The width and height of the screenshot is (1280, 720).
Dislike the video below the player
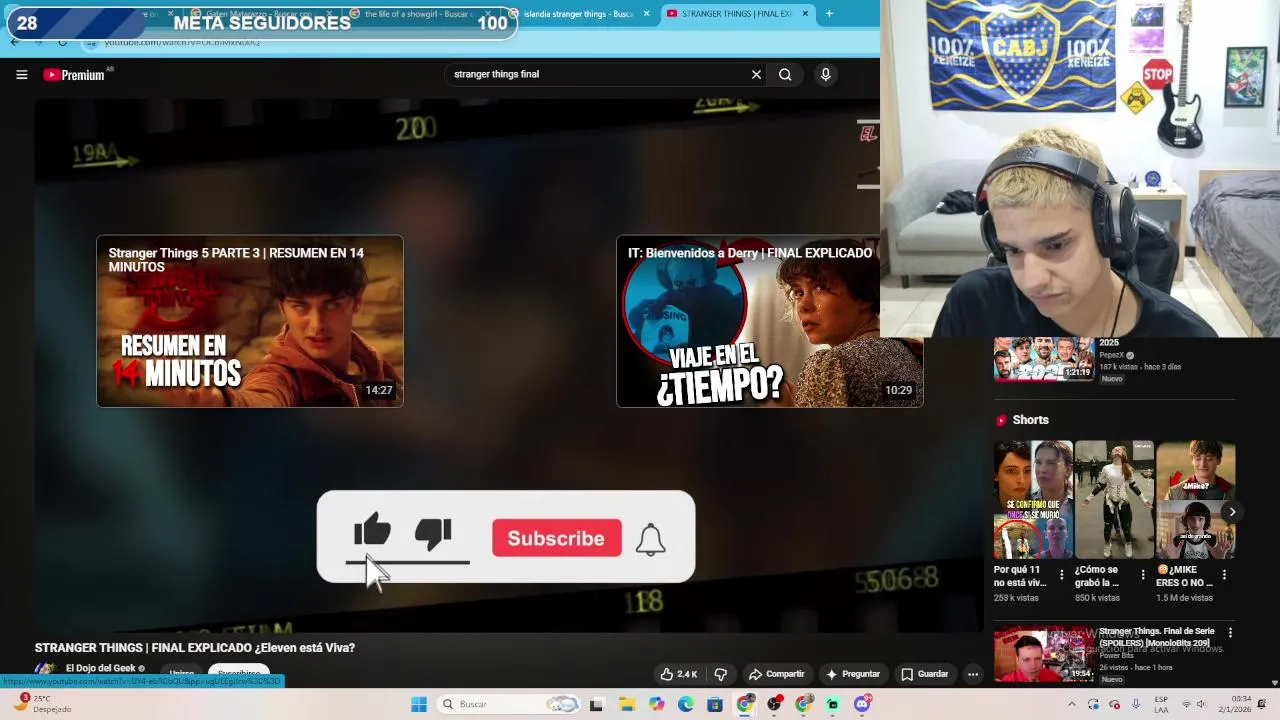point(720,674)
